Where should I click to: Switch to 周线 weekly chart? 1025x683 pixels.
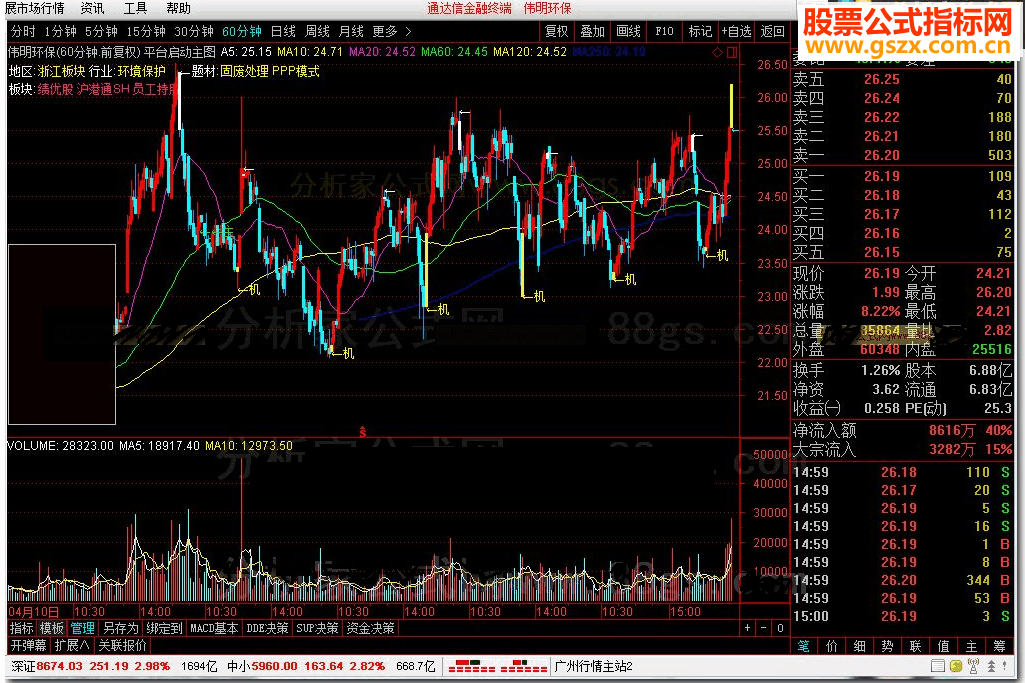pos(317,31)
